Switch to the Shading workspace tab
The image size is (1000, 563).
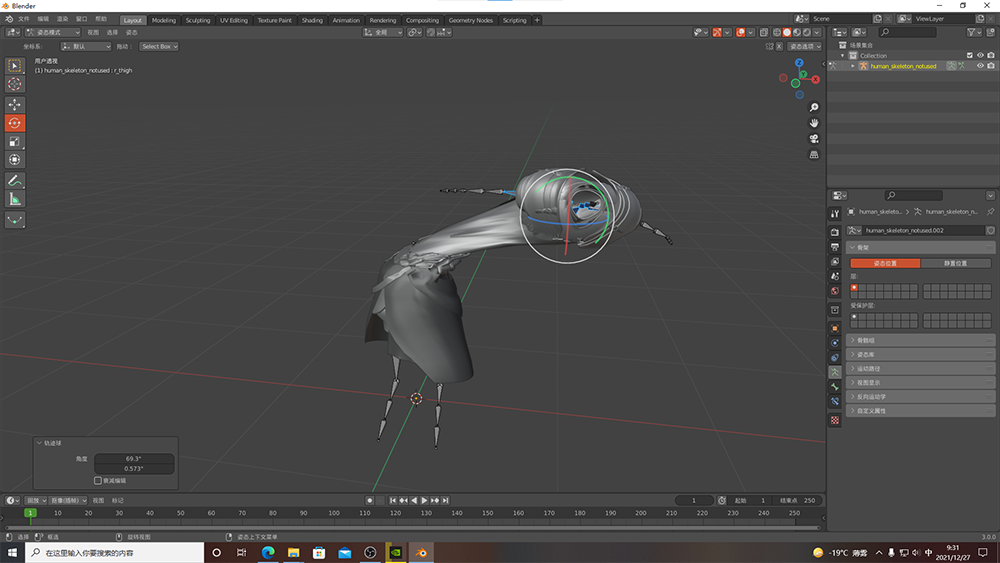pyautogui.click(x=312, y=20)
